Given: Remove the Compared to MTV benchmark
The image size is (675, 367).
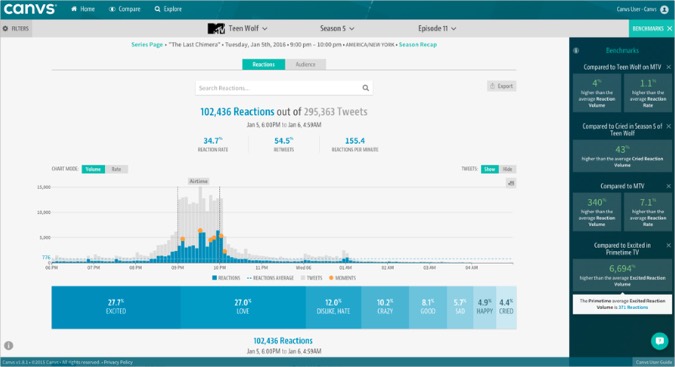Looking at the screenshot, I should (669, 186).
